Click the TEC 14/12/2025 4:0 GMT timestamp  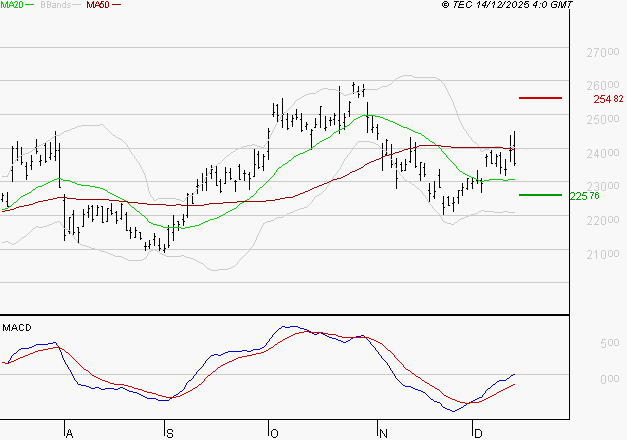(x=507, y=5)
